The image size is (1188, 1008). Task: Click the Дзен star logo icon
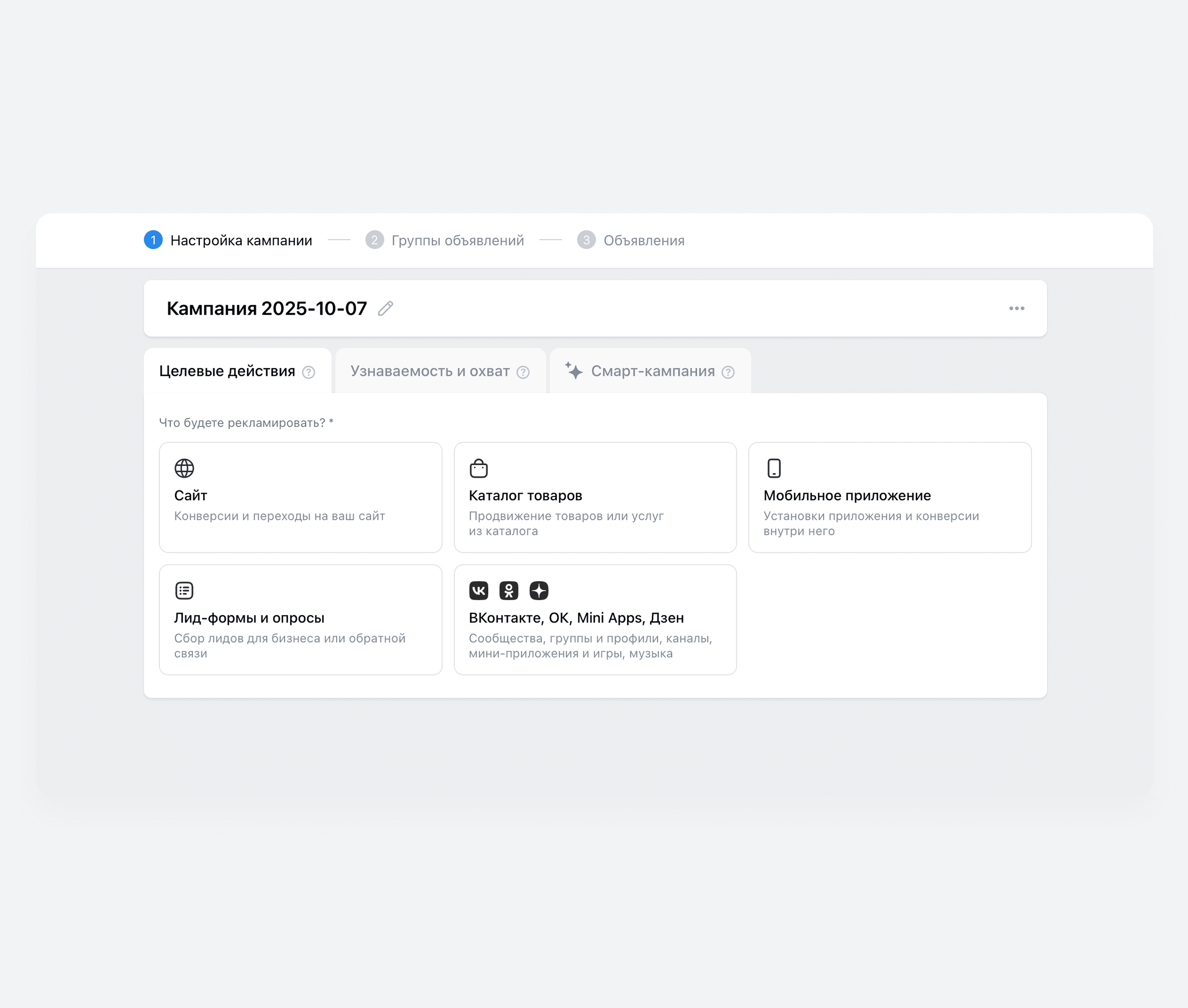coord(538,590)
